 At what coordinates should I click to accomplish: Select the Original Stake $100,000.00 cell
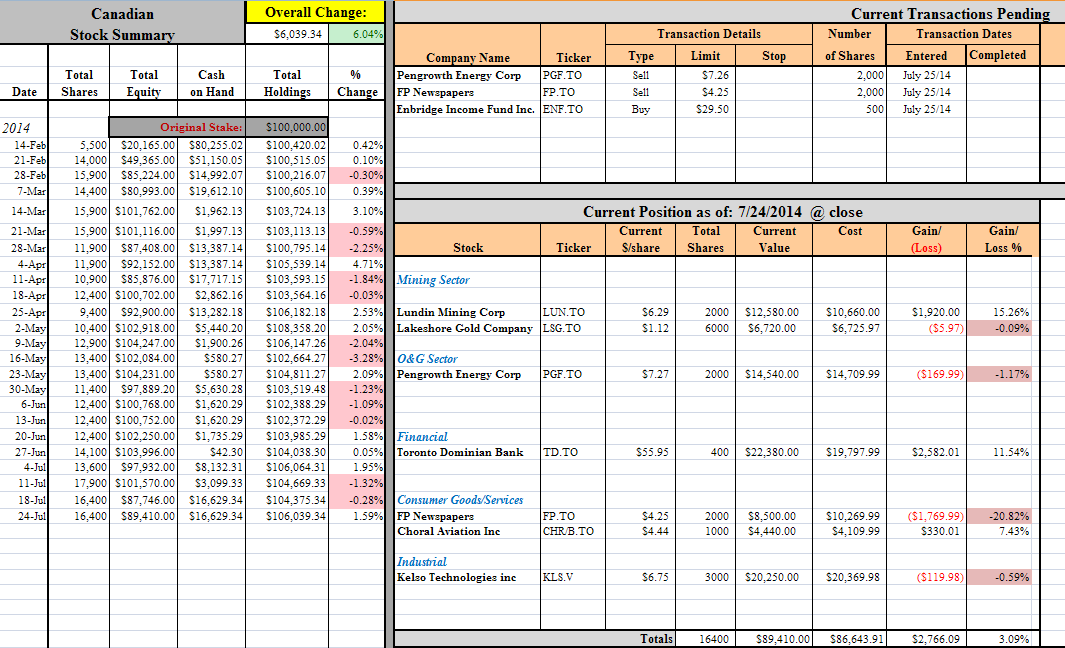(287, 127)
